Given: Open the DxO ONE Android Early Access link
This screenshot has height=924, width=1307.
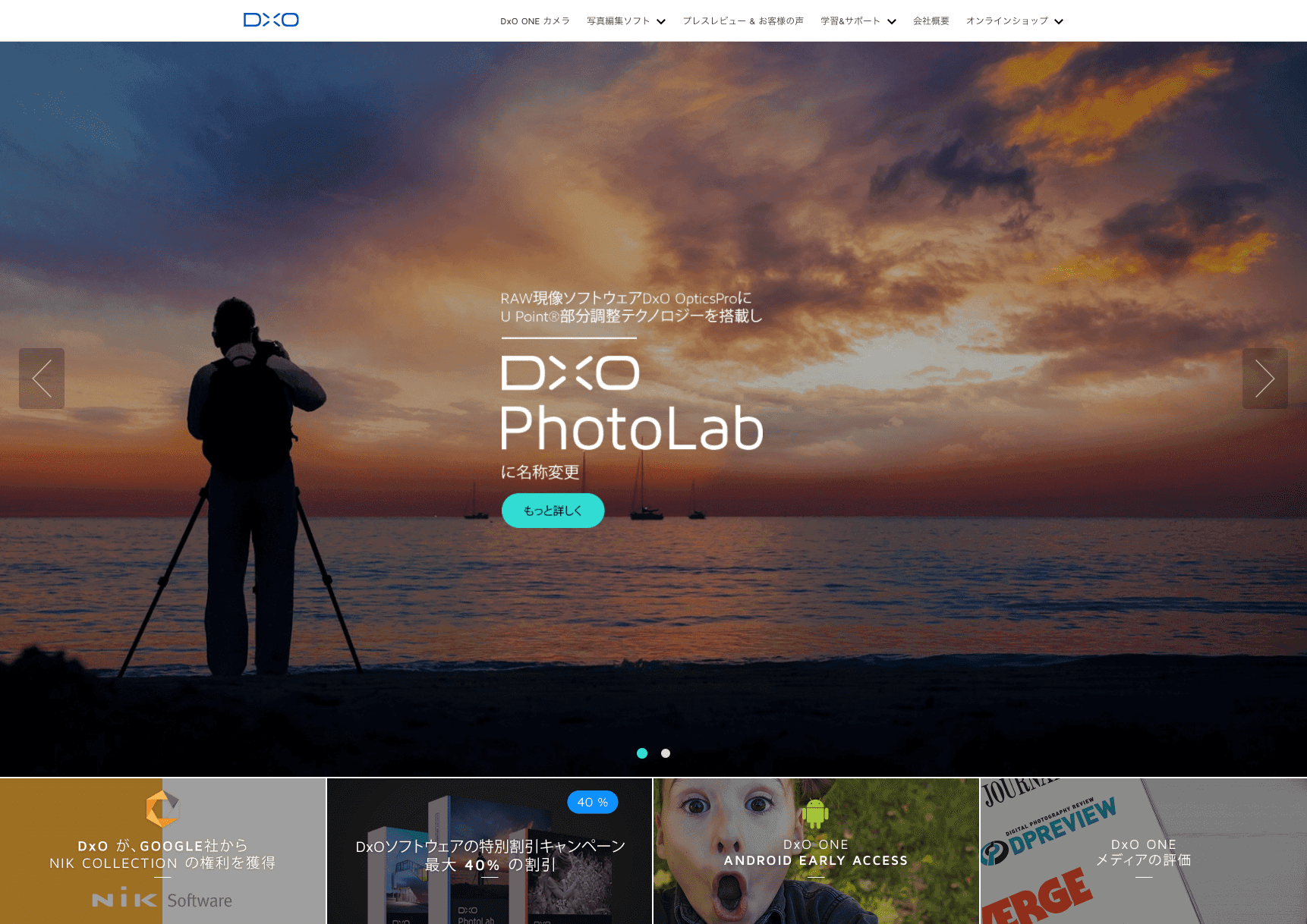Looking at the screenshot, I should pos(816,853).
